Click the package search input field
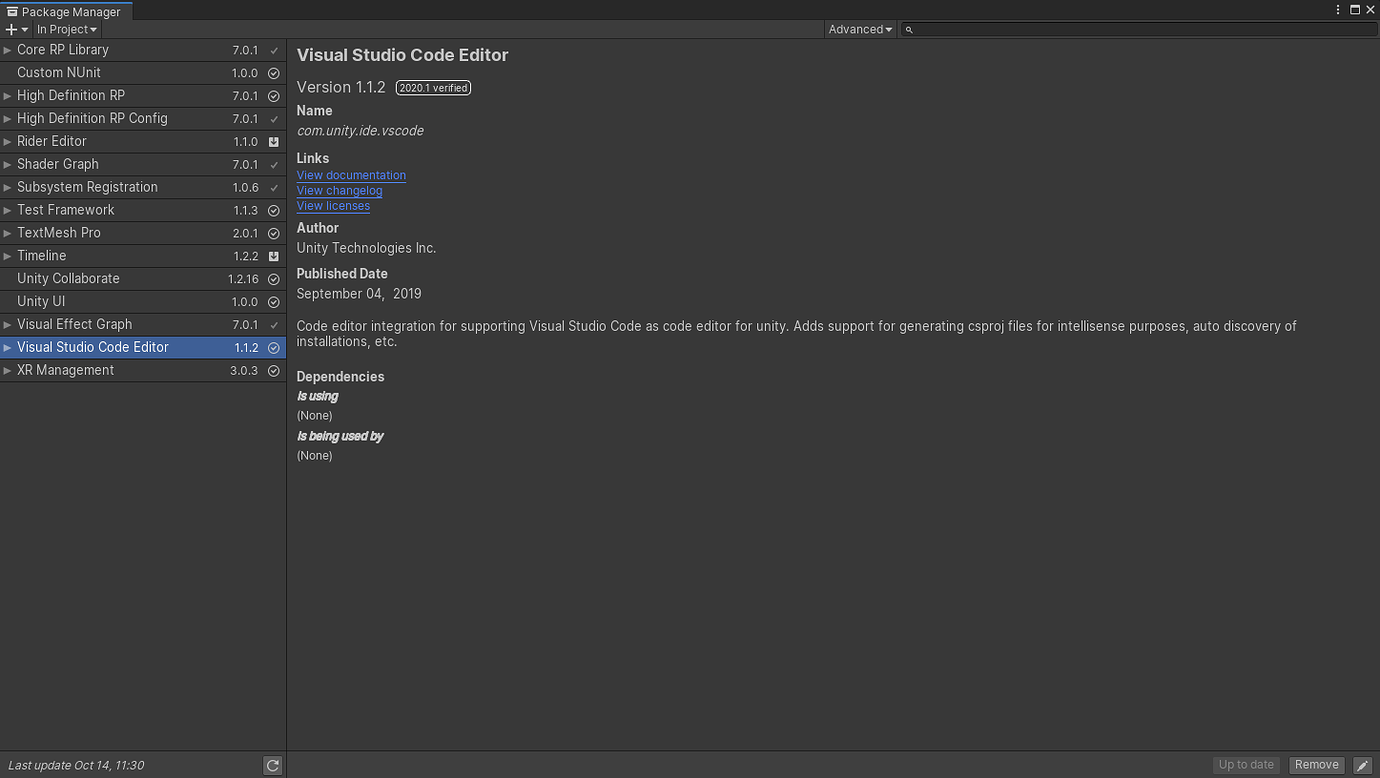 click(x=1140, y=30)
